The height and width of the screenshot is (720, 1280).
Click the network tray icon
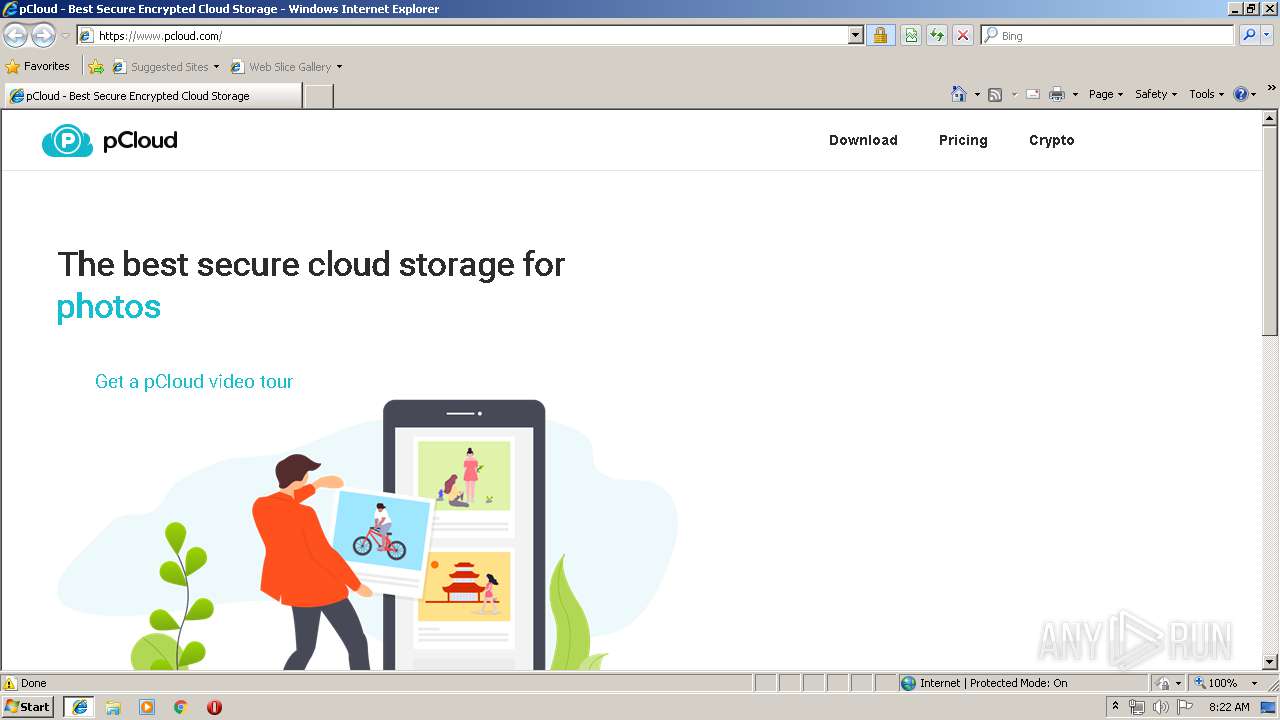point(1137,707)
